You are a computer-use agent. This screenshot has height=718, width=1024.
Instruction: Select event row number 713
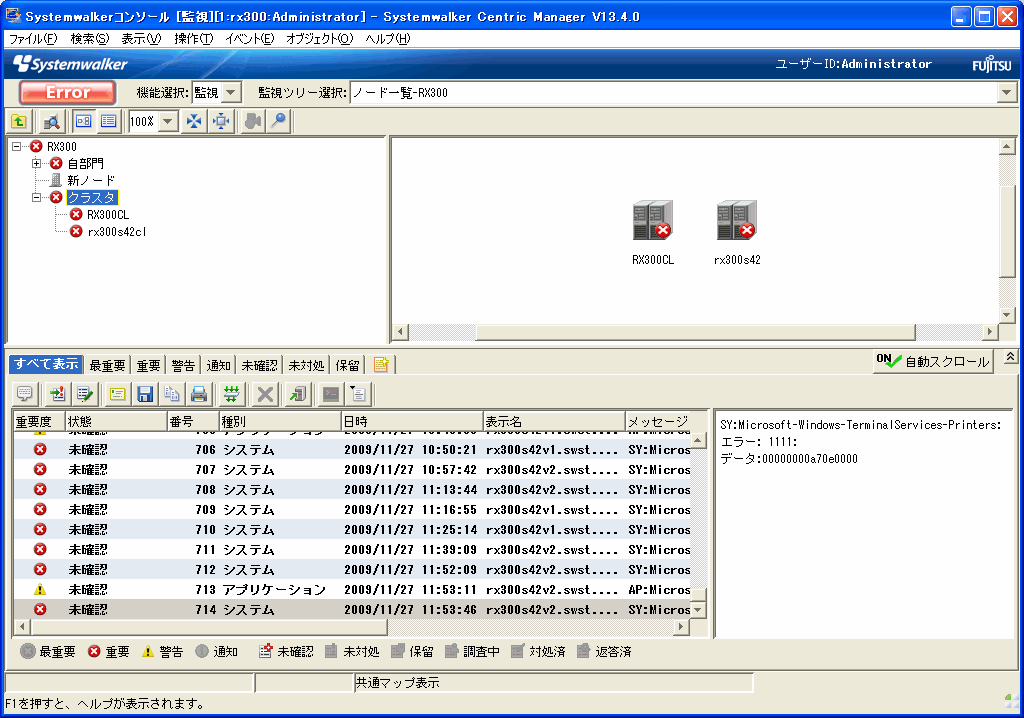[353, 589]
